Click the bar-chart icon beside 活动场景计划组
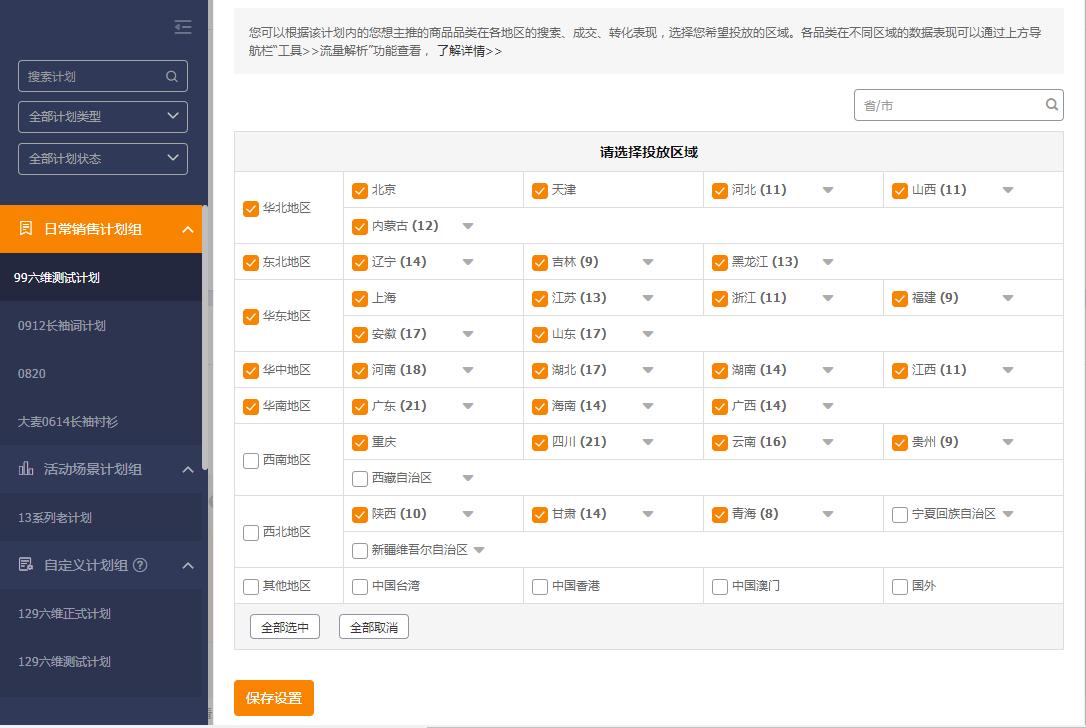Viewport: 1086px width, 728px height. pyautogui.click(x=25, y=468)
